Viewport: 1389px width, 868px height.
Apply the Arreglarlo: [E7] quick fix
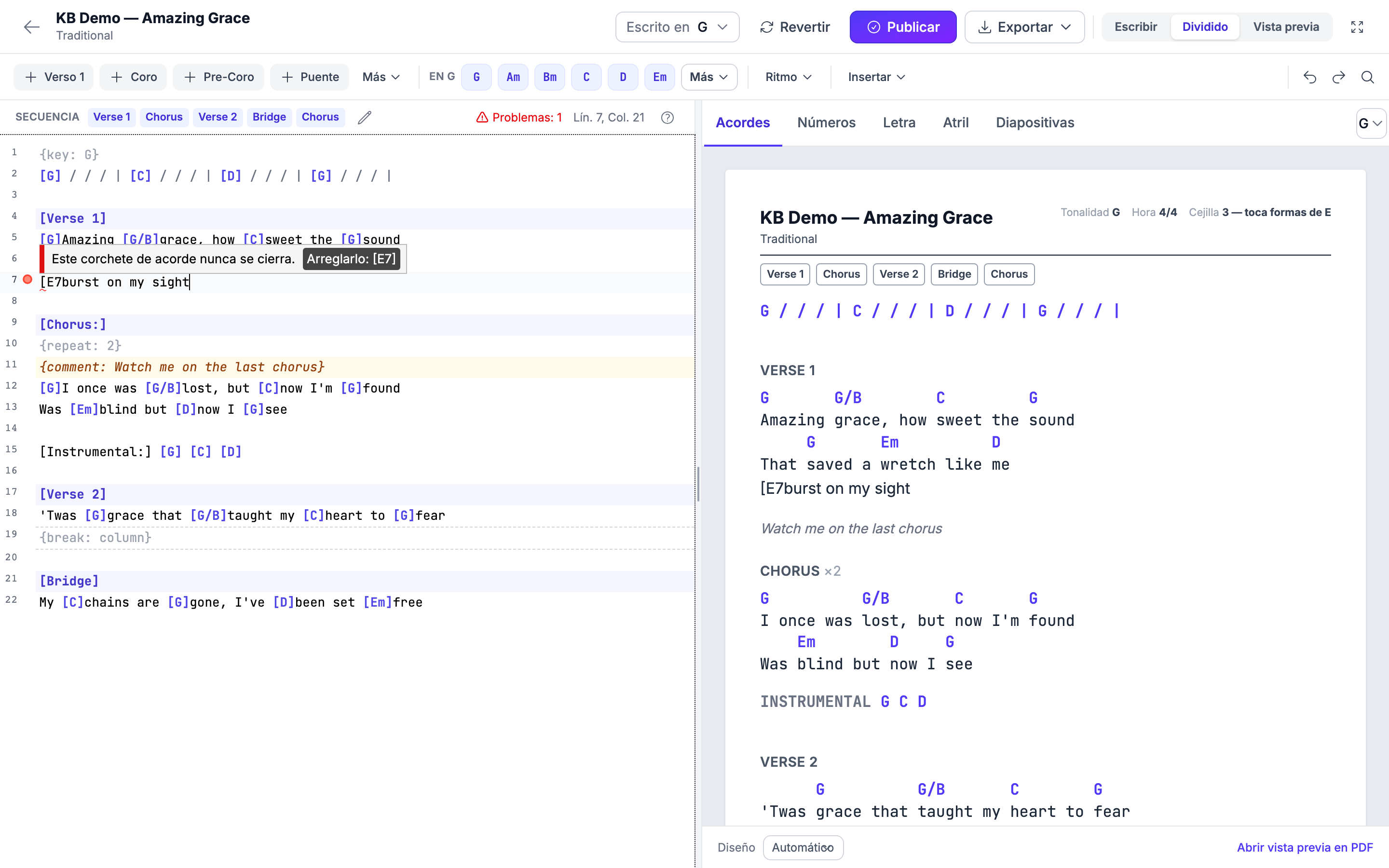pos(351,259)
